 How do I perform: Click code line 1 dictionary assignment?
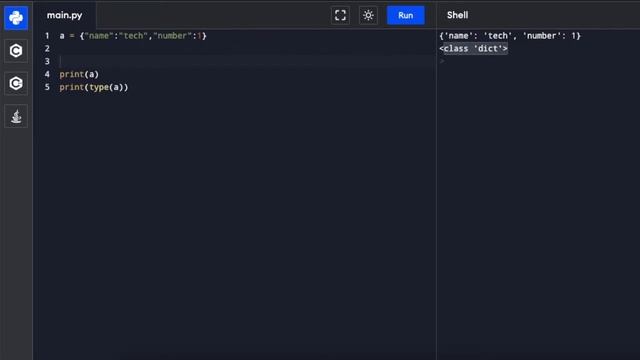coord(133,36)
